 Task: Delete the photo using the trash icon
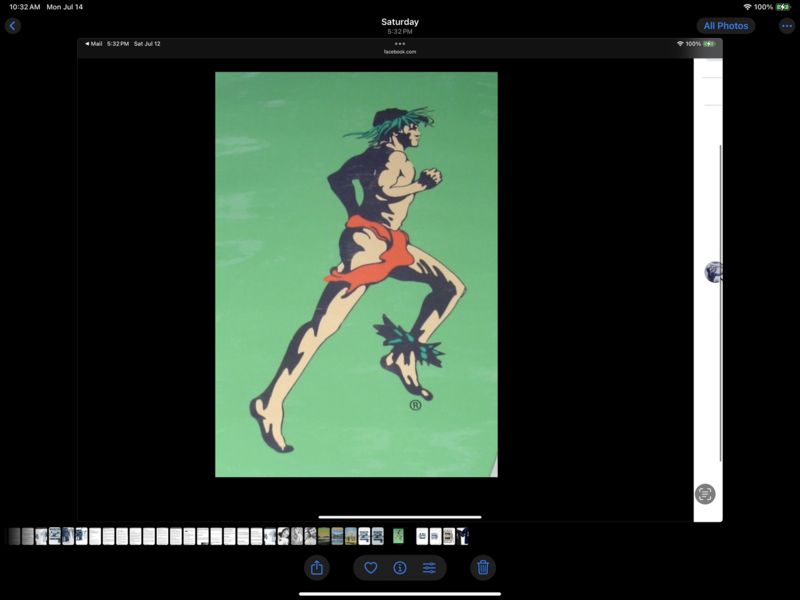tap(483, 568)
